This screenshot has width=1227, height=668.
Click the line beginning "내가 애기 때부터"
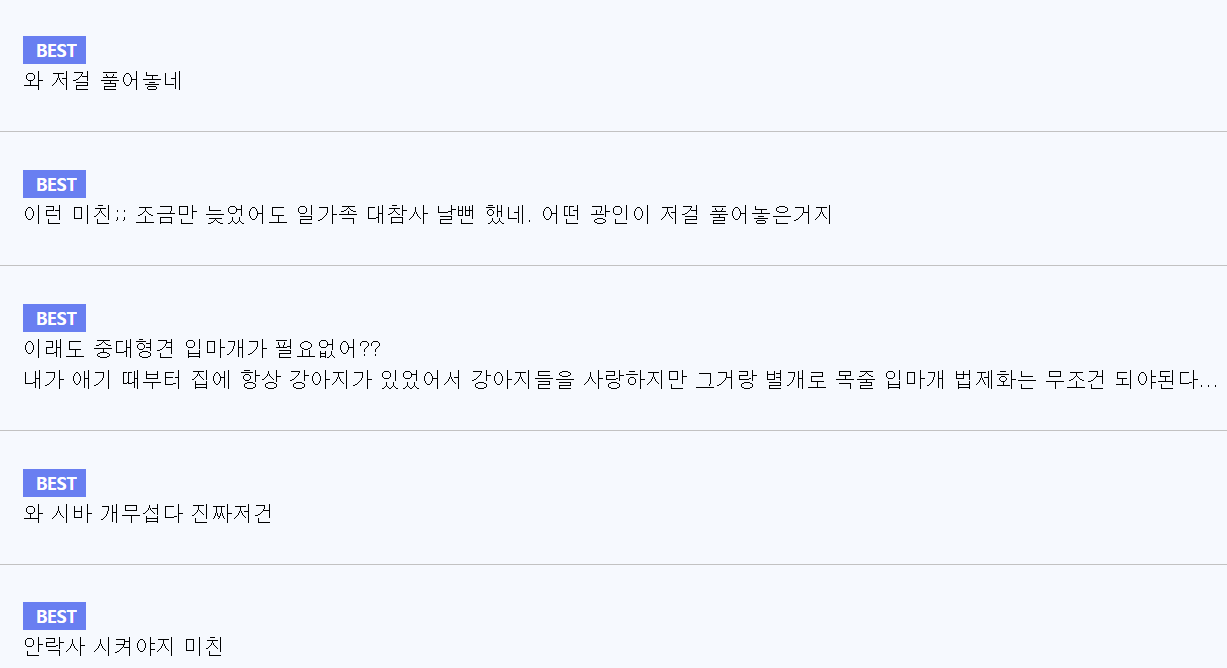point(600,381)
